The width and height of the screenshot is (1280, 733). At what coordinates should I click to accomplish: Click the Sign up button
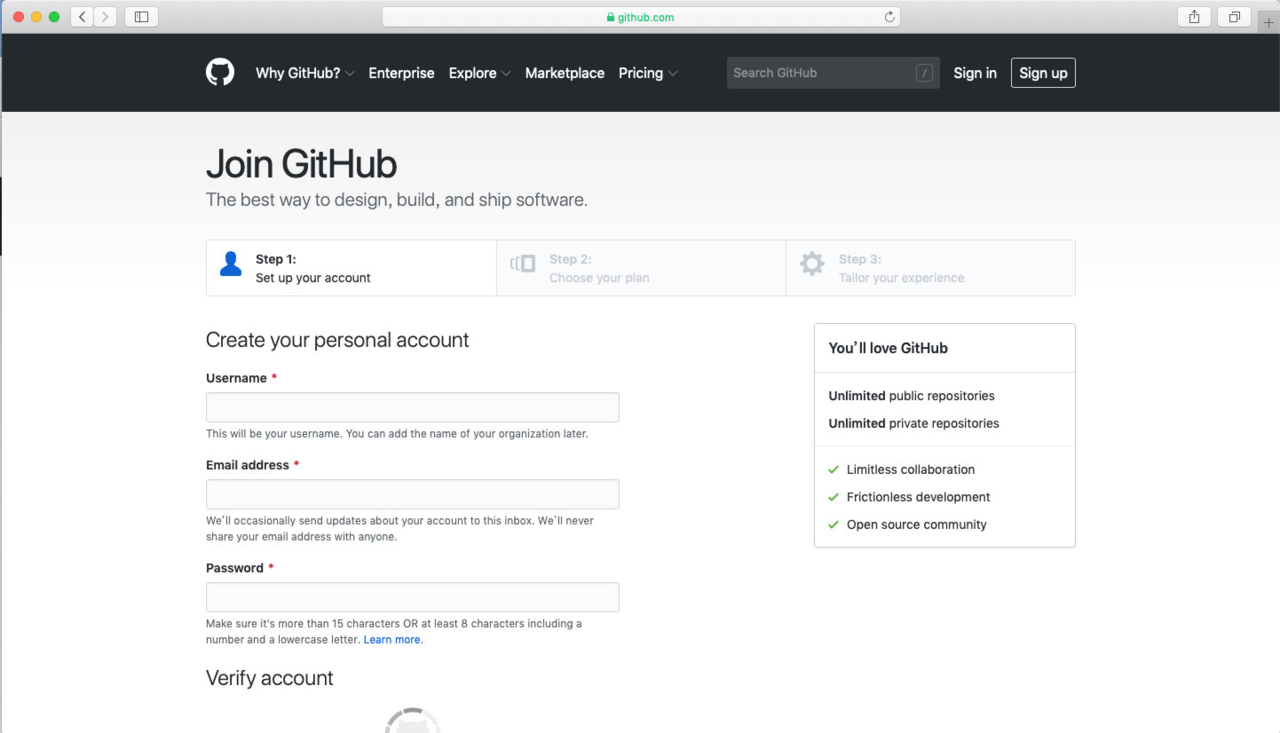(1043, 73)
